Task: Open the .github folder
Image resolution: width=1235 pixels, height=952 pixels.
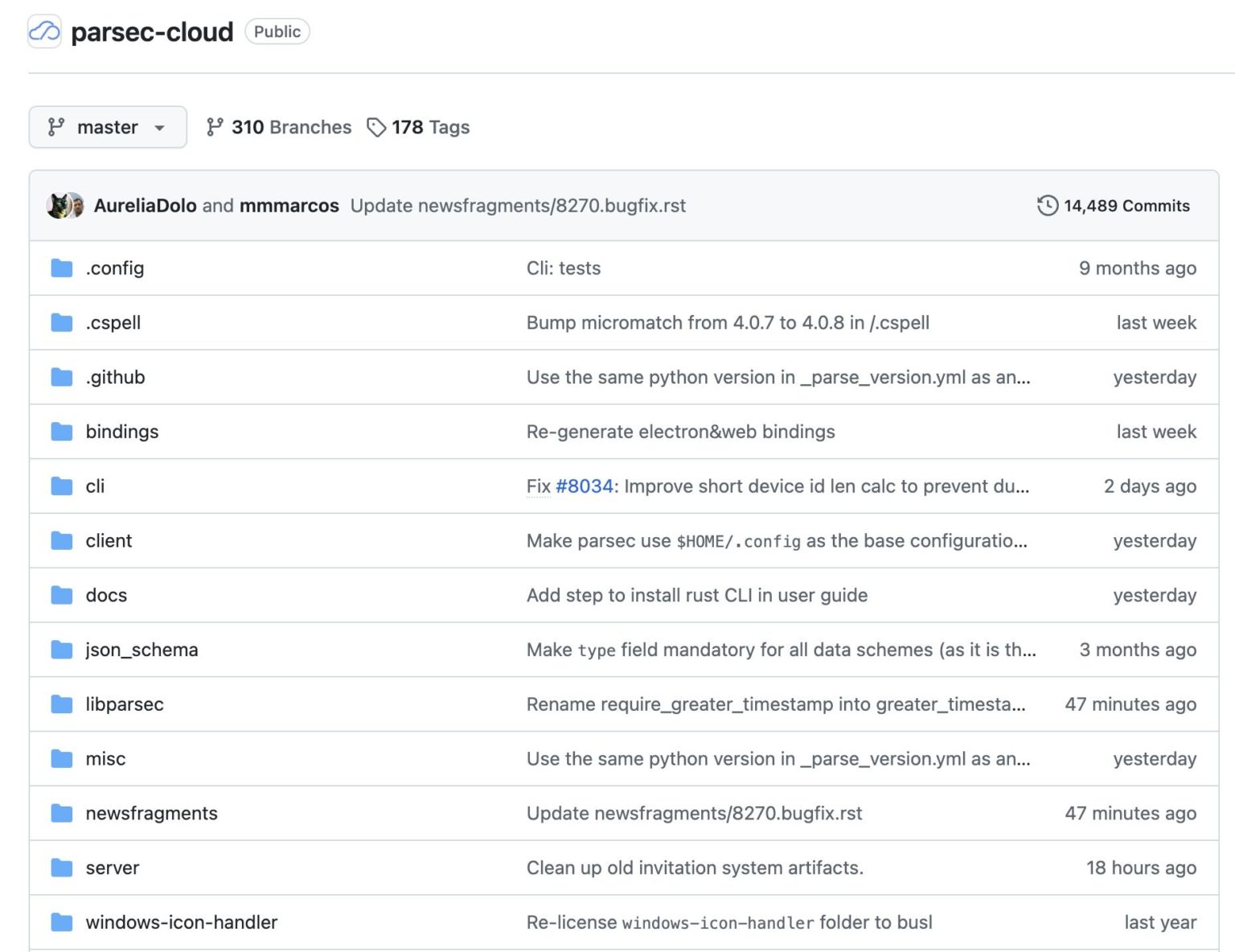Action: click(115, 377)
